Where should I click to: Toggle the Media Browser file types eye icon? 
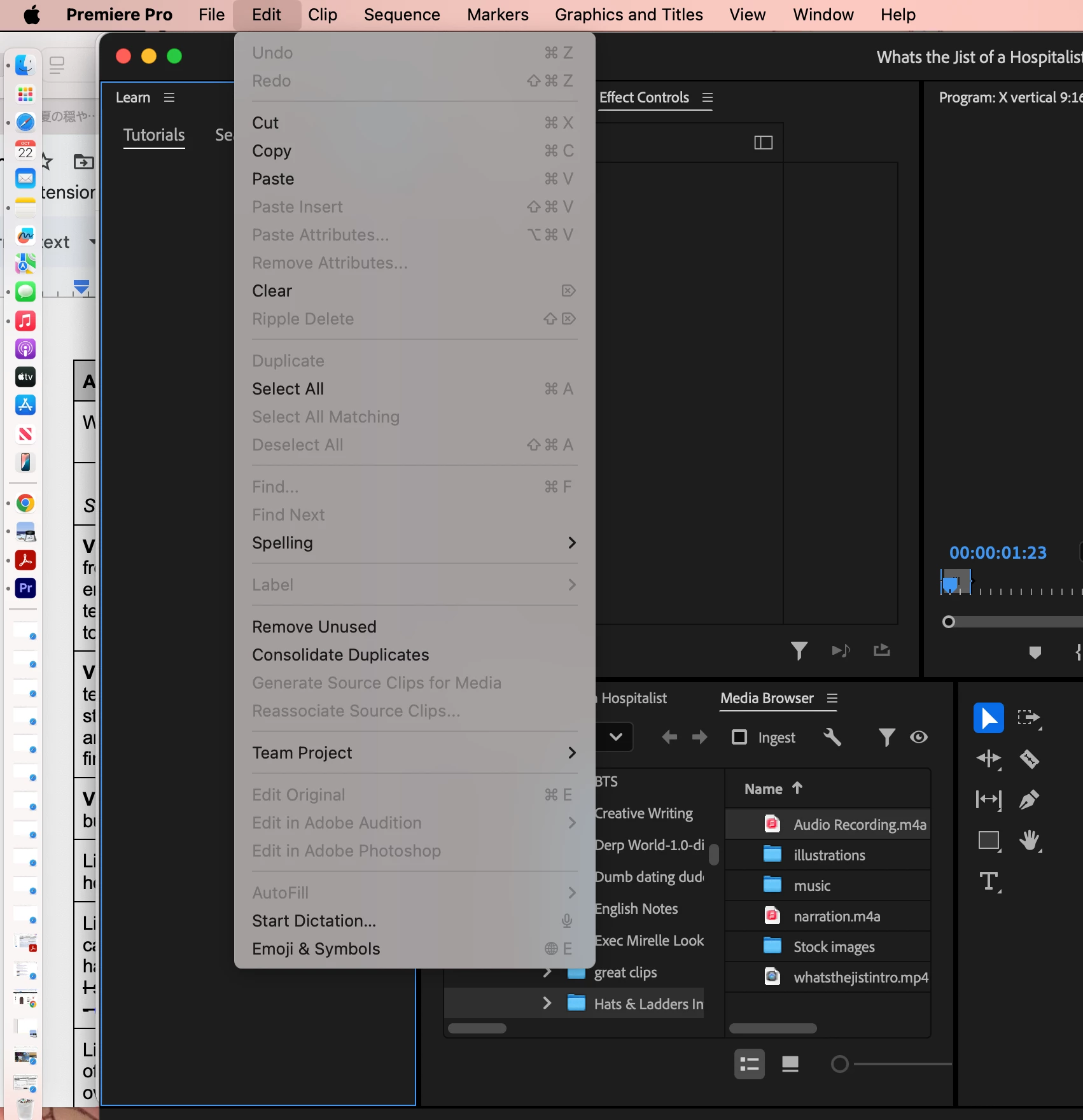[919, 737]
